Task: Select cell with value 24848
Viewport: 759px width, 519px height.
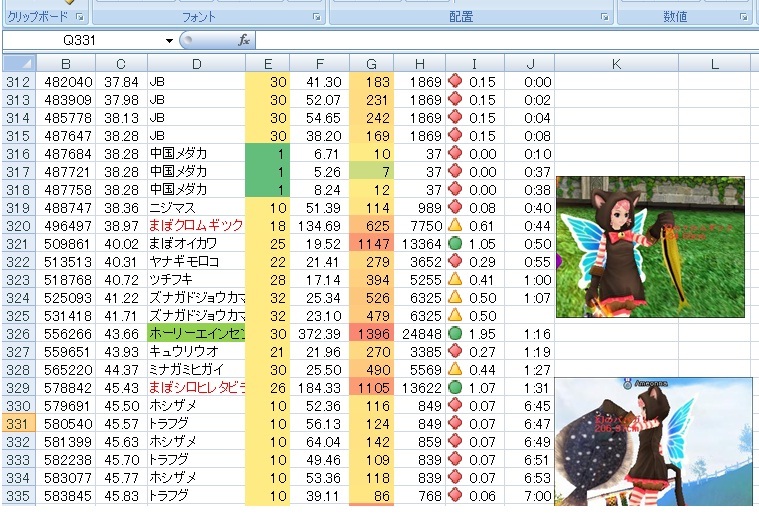Action: tap(420, 334)
